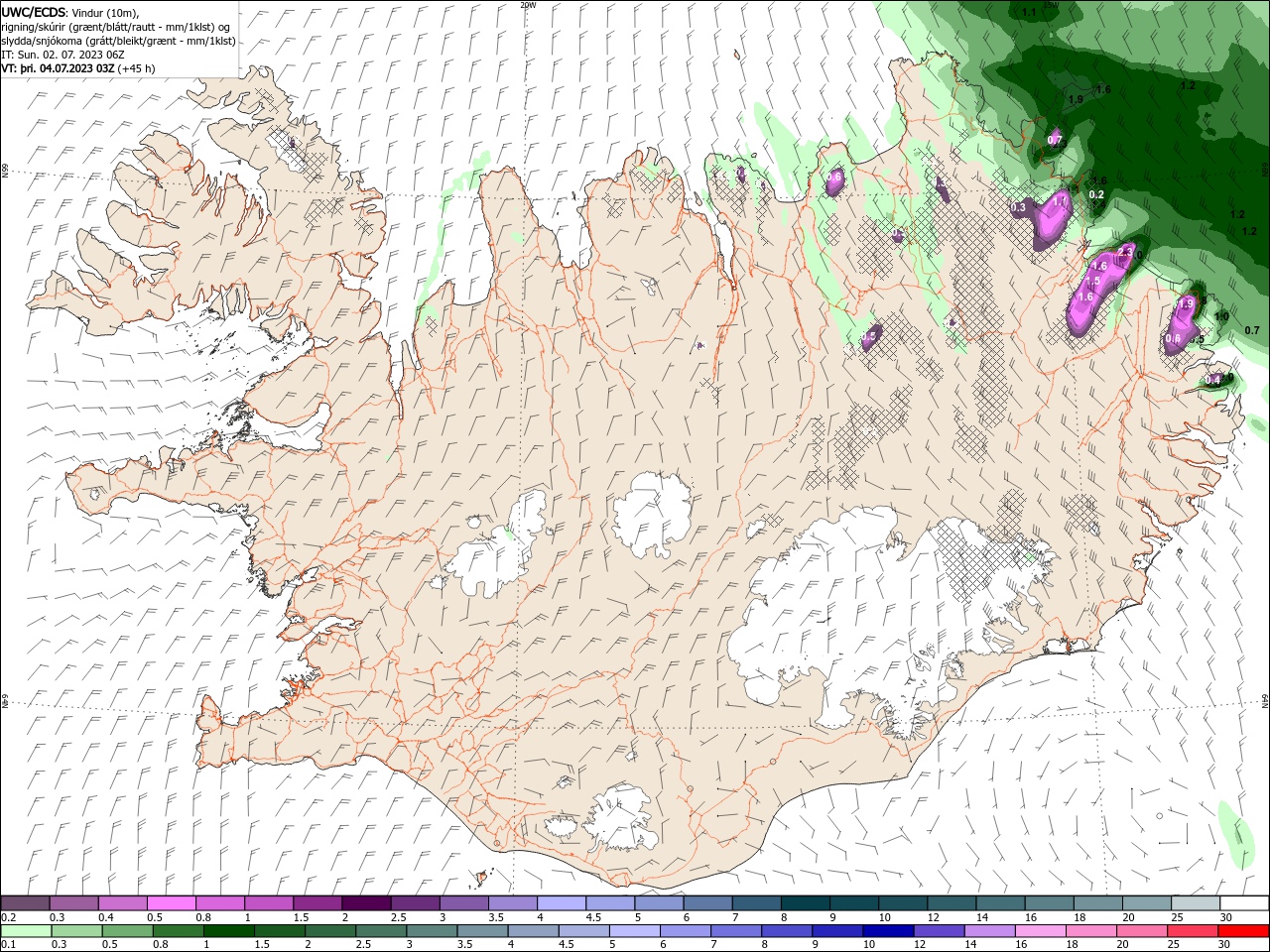This screenshot has height=952, width=1270.
Task: Click the 'rigning/skúrir' rain legend description line
Action: 116,26
